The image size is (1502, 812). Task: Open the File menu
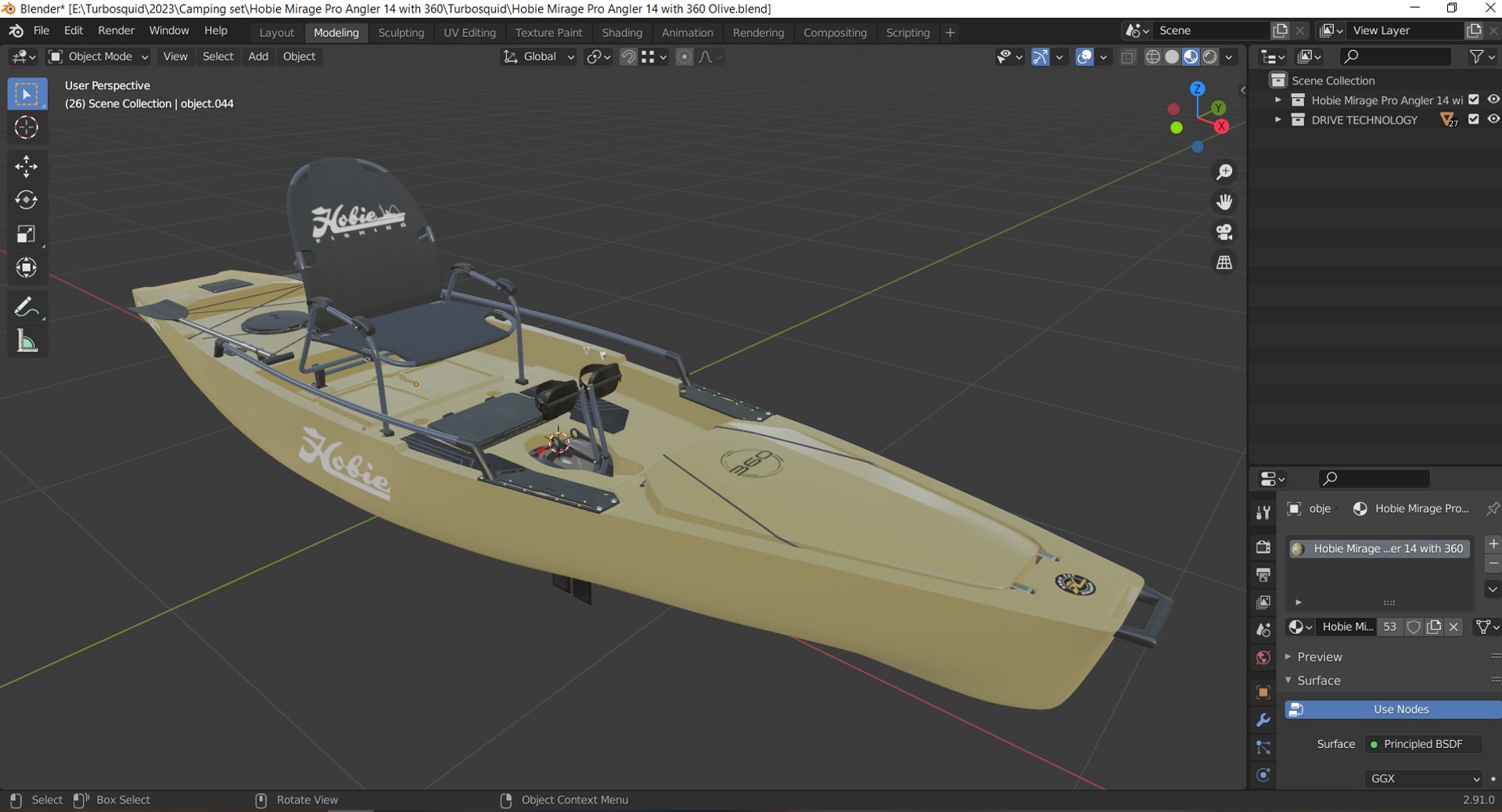[x=41, y=31]
